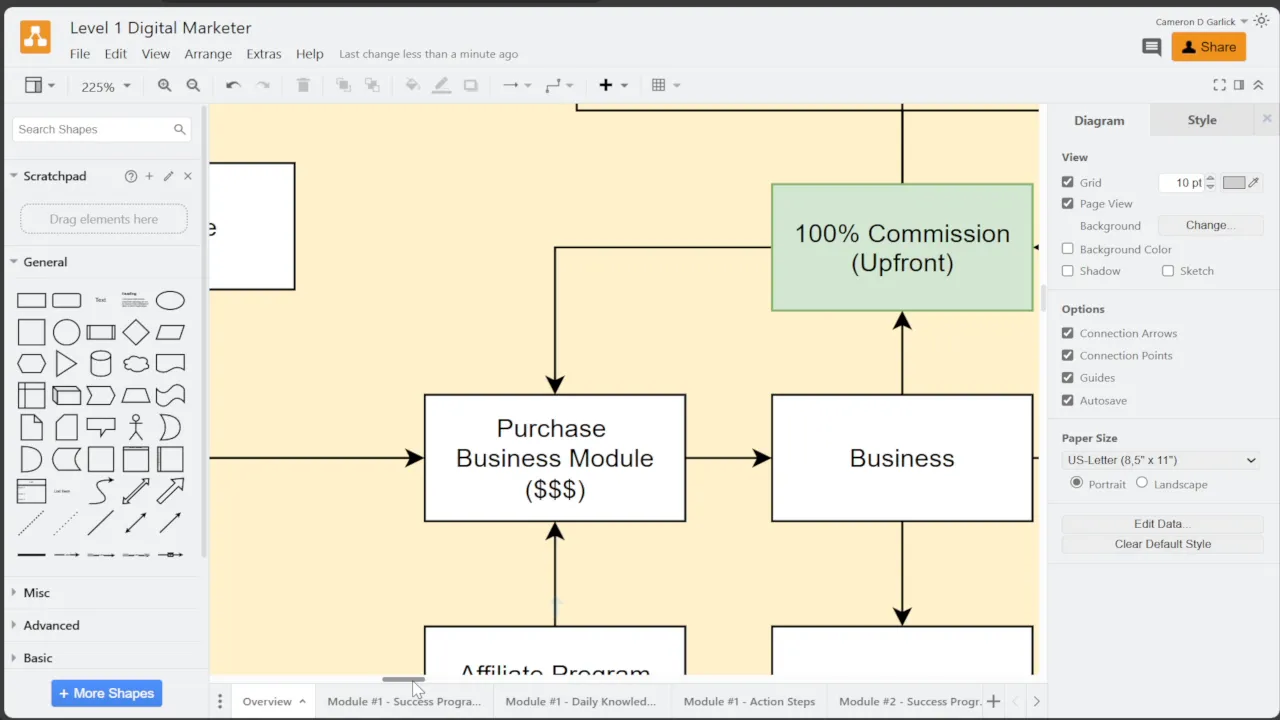Switch to Module #1 - Daily Knowledge page tab
This screenshot has width=1280, height=720.
click(580, 701)
